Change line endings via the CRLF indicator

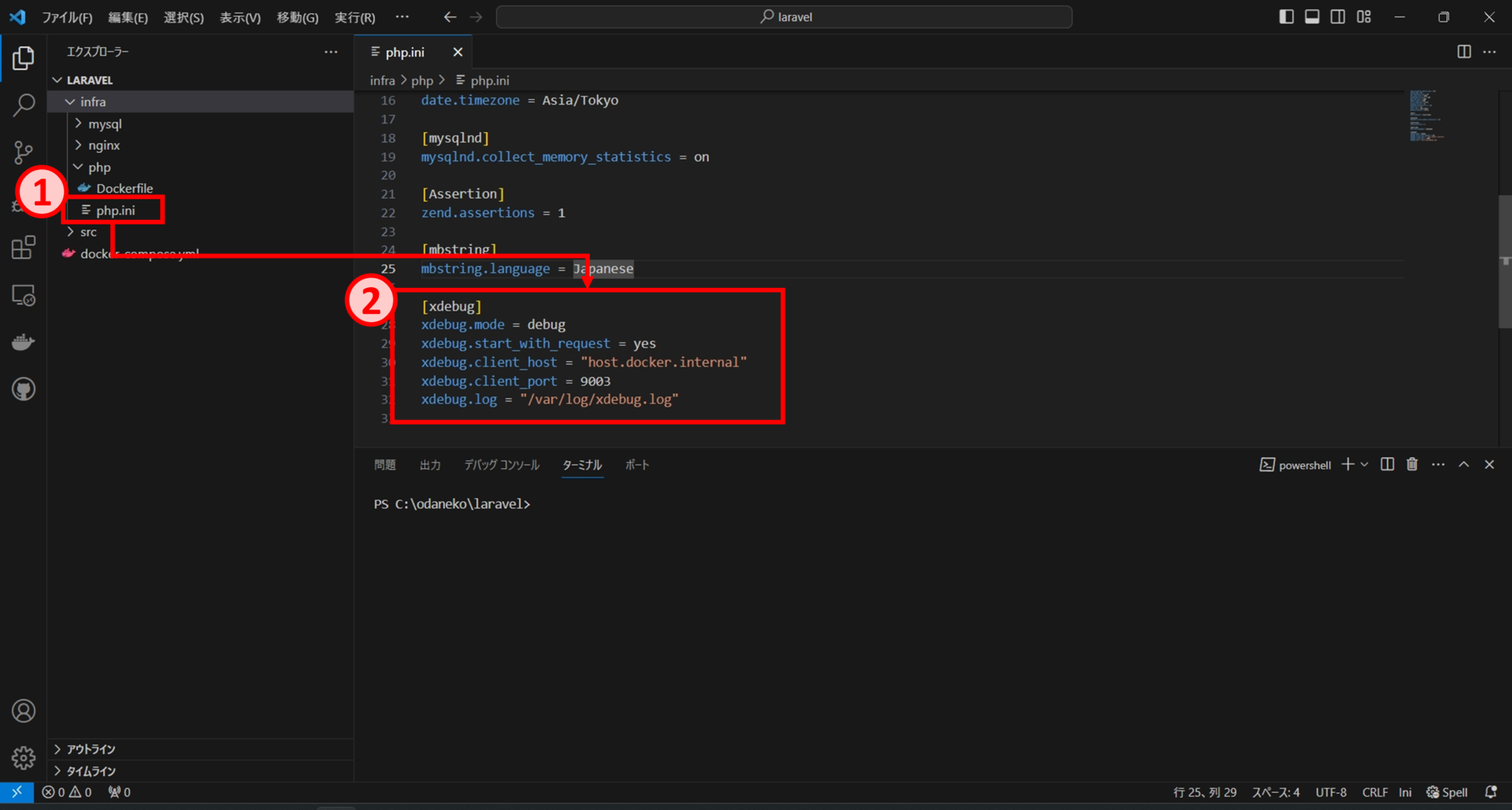(1375, 792)
